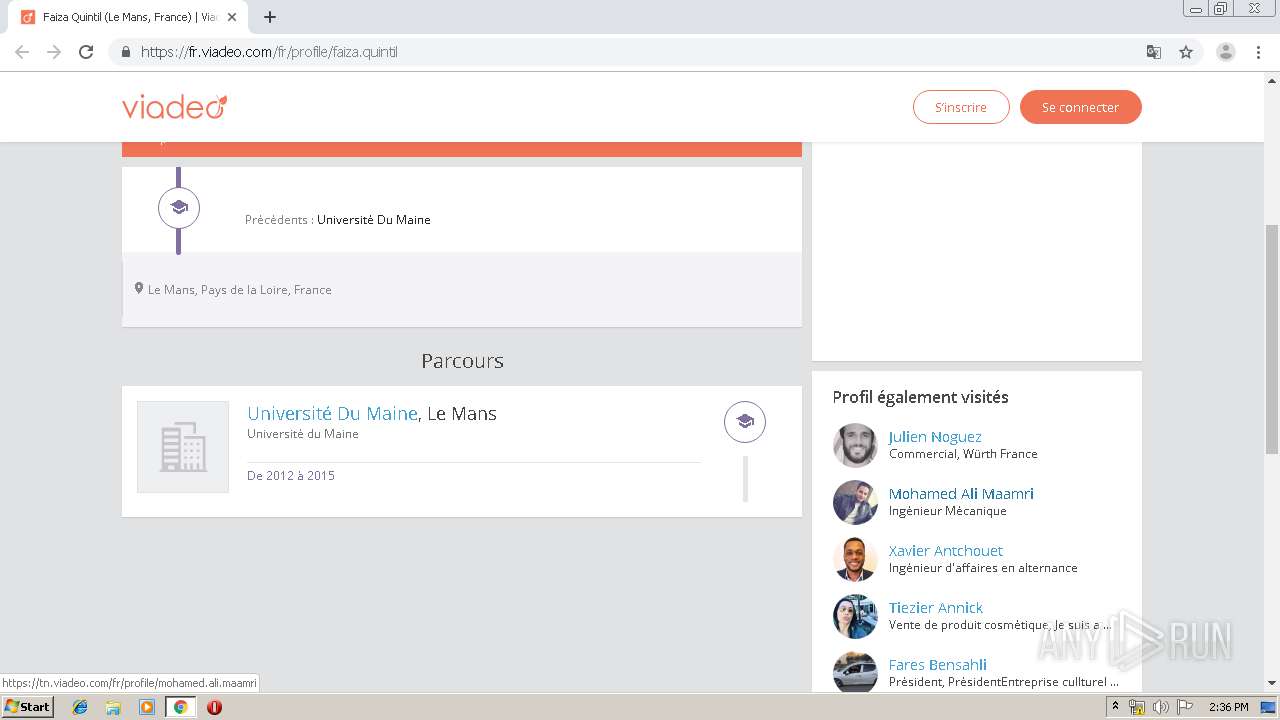Viewport: 1280px width, 720px height.
Task: Go forward in browser history
Action: (x=54, y=52)
